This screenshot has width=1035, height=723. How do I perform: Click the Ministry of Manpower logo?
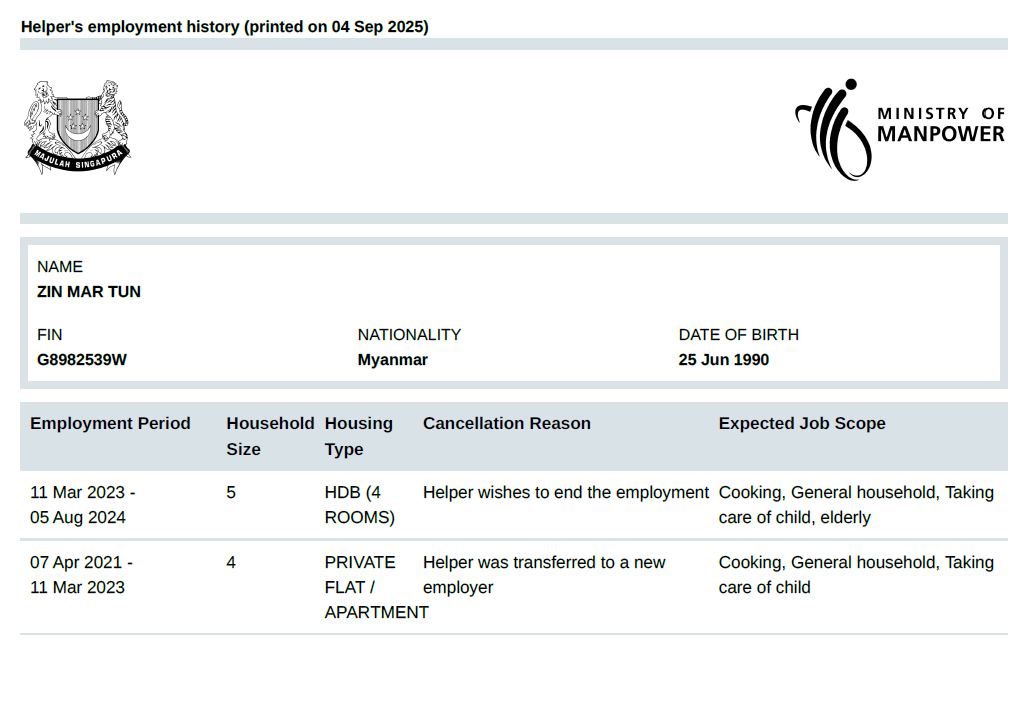[x=899, y=129]
